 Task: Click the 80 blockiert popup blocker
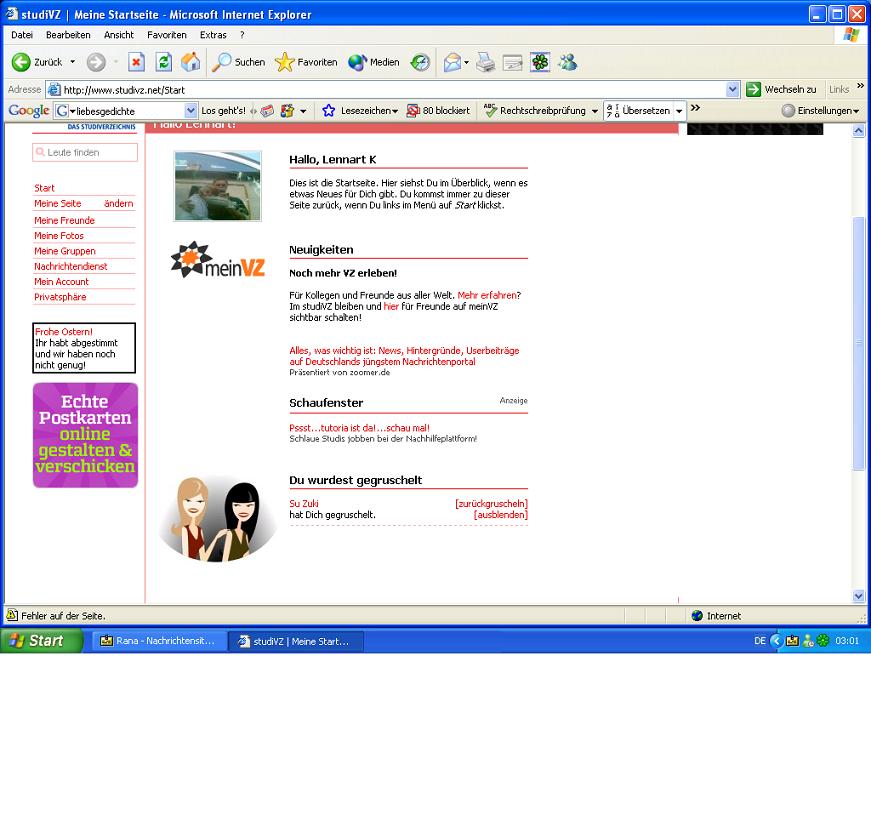pyautogui.click(x=438, y=111)
